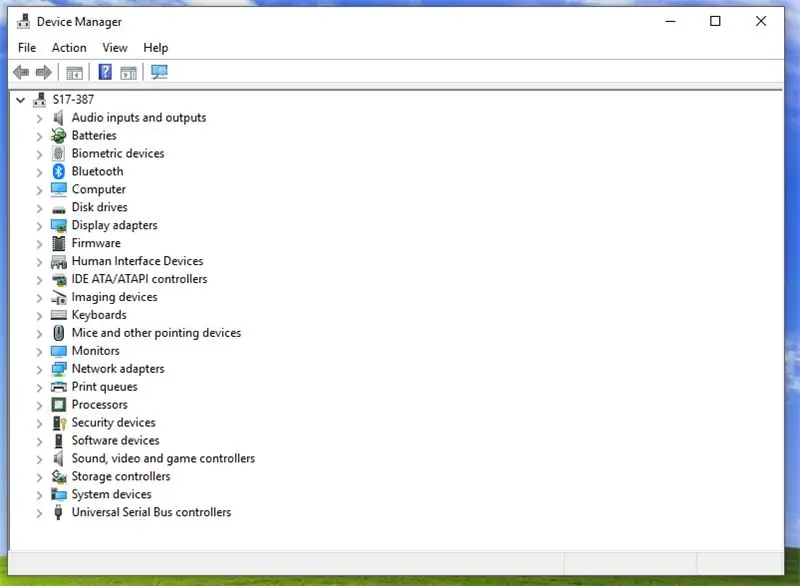Image resolution: width=800 pixels, height=586 pixels.
Task: Click the Security devices key icon
Action: [59, 423]
